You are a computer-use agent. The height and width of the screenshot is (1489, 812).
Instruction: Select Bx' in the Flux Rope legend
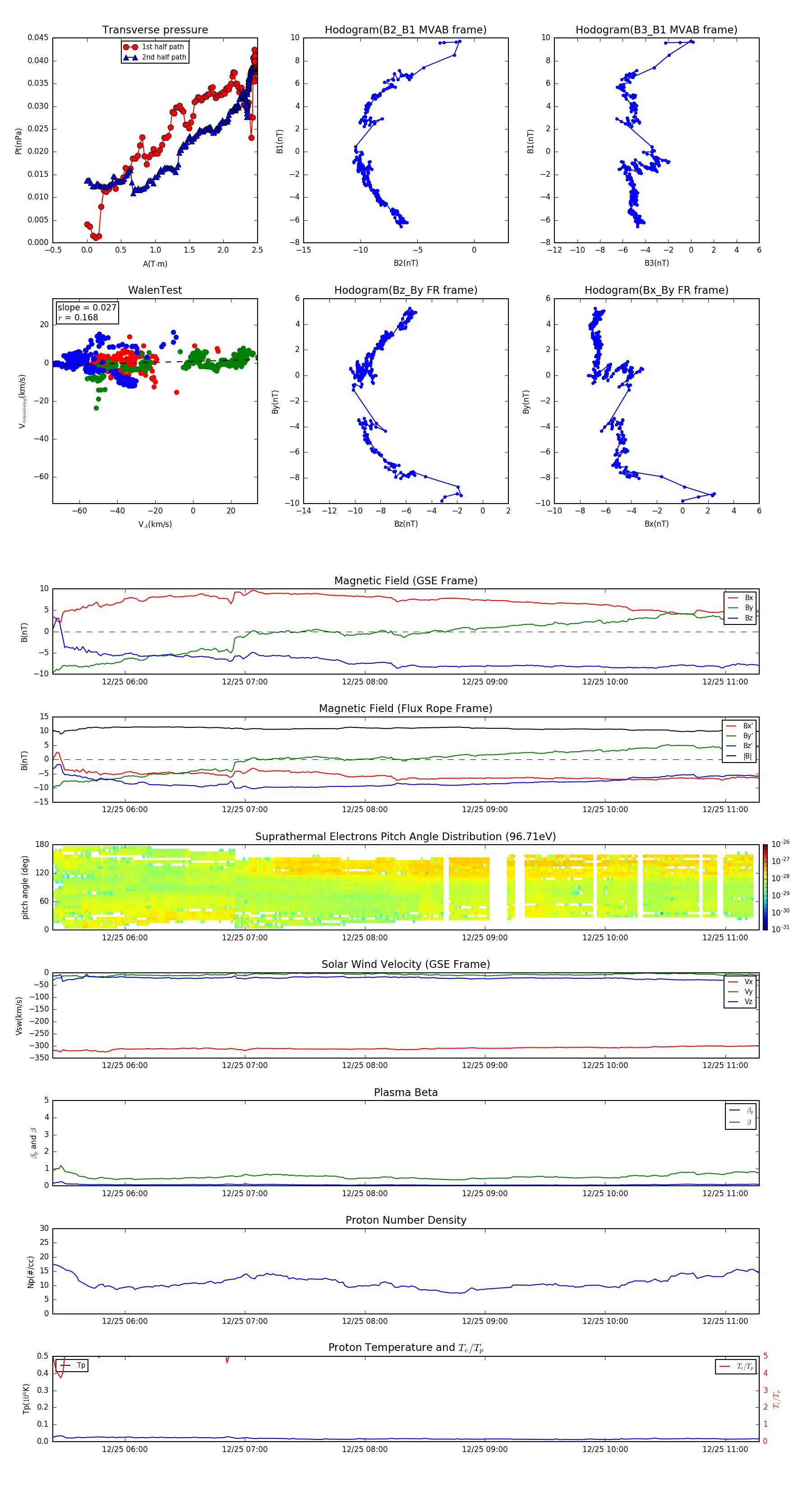pyautogui.click(x=740, y=726)
